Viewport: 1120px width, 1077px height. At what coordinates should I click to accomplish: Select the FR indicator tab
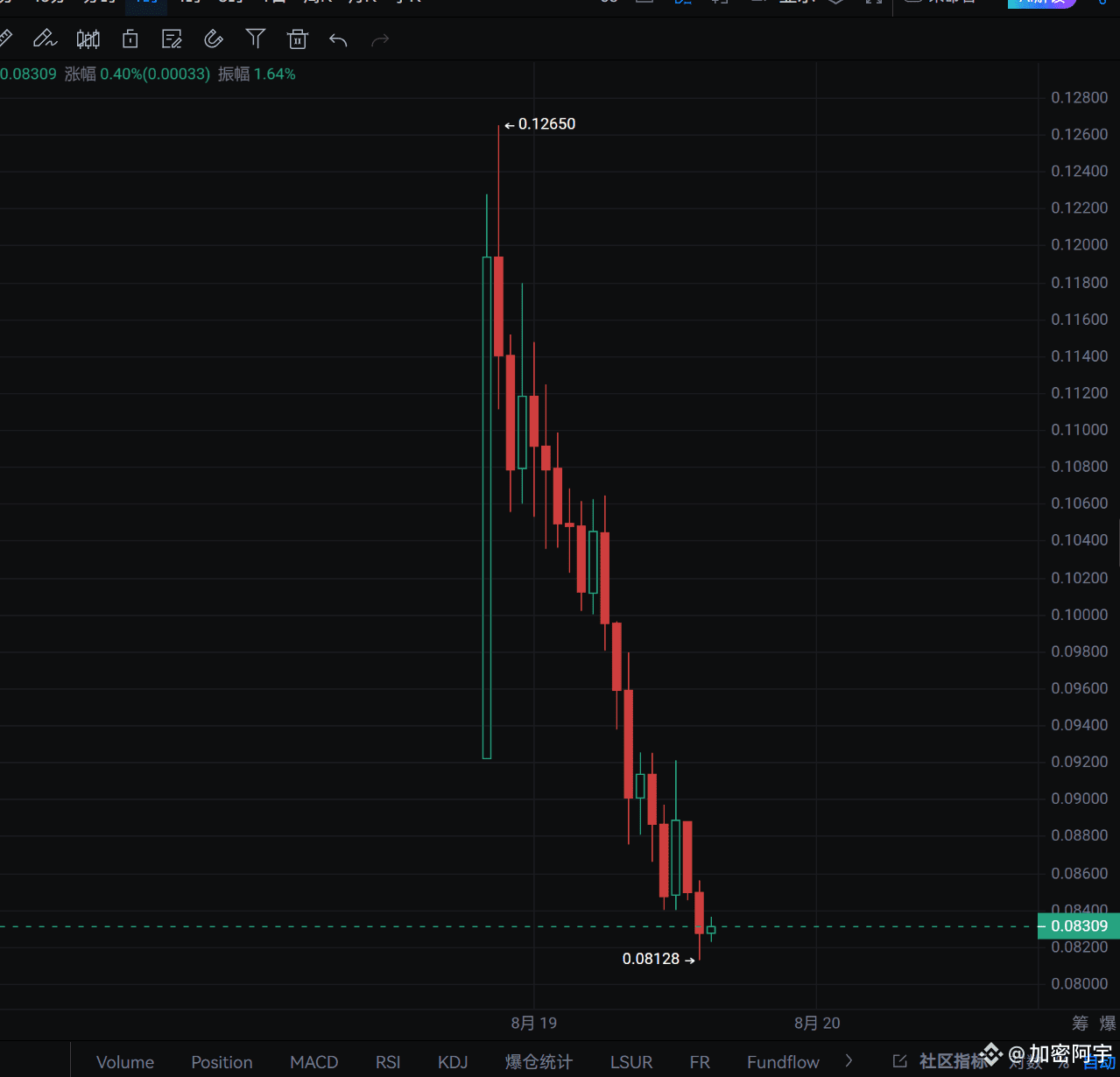point(700,1062)
